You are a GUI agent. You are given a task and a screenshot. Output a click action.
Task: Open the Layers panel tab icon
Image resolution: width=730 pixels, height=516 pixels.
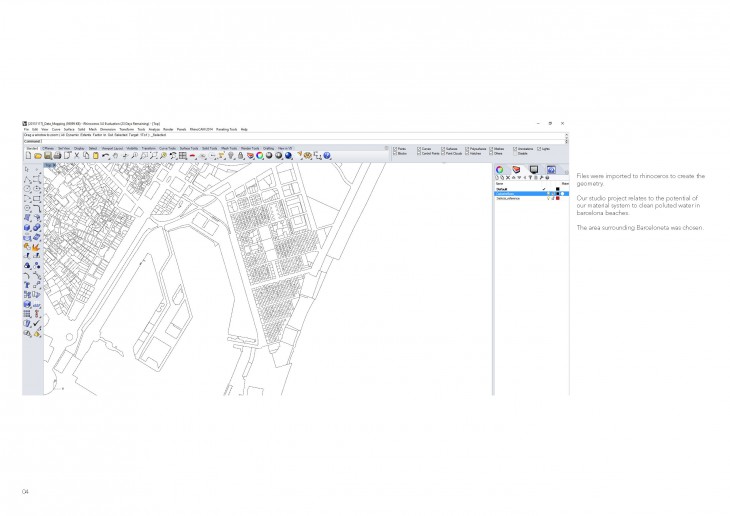[x=516, y=170]
